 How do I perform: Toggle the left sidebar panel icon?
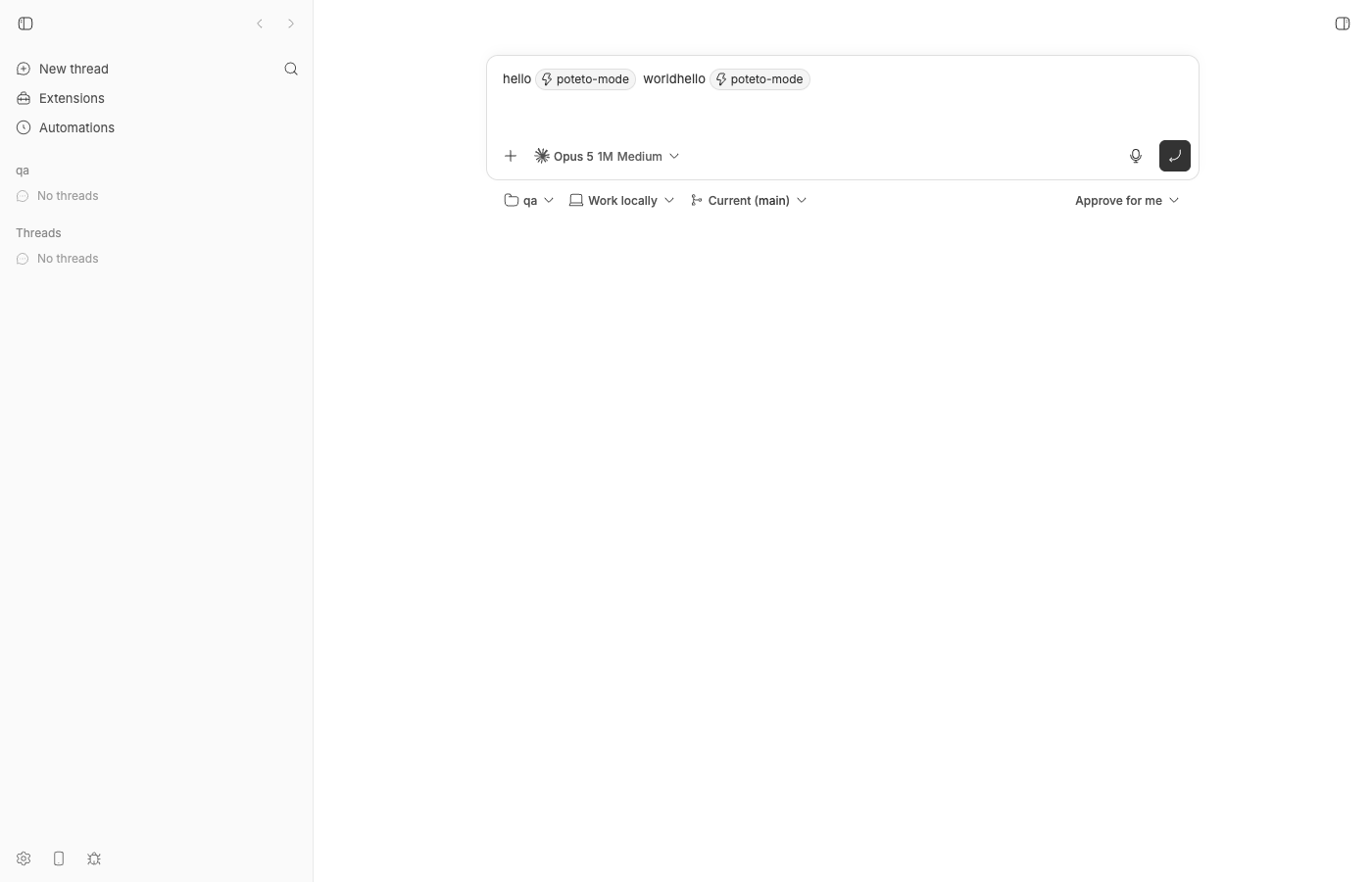click(25, 24)
